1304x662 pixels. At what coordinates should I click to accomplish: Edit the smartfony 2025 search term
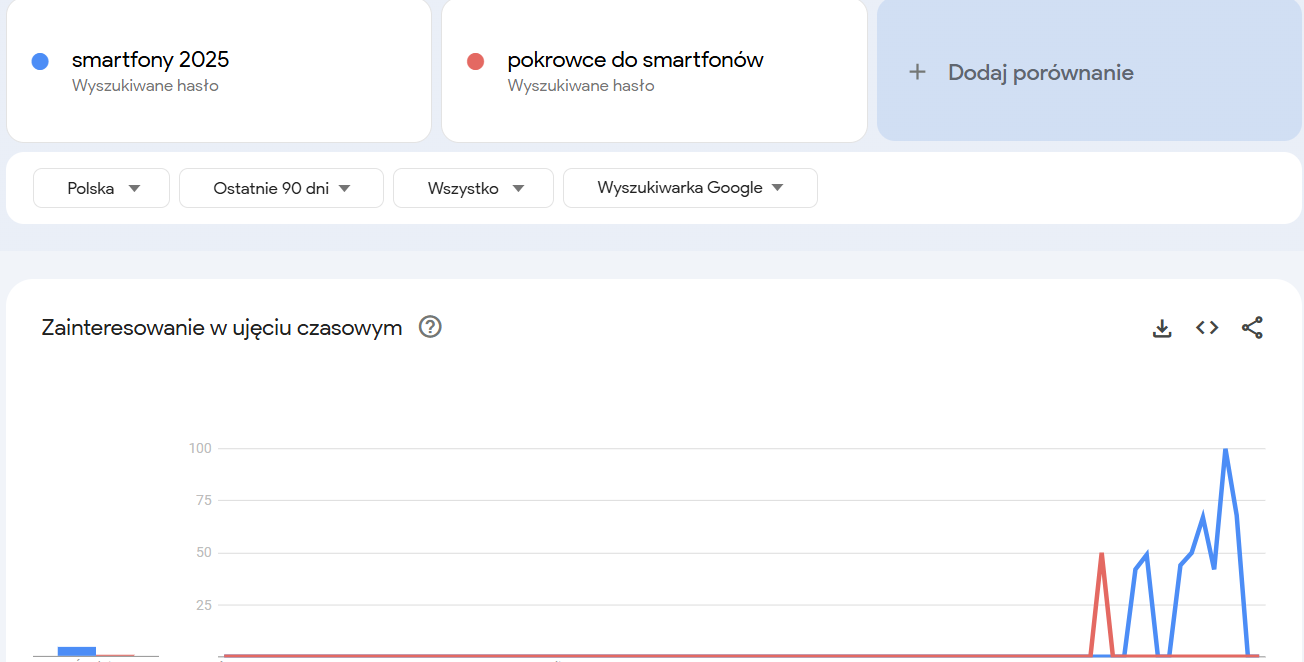click(150, 60)
